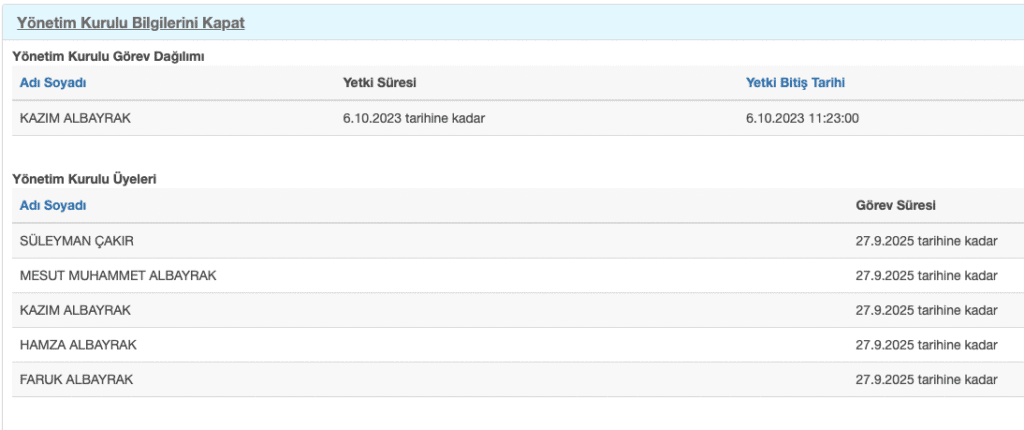Select the MESUT MUHAMMET ALBAYRAK member row
Viewport: 1024px width, 430px height.
[518, 276]
